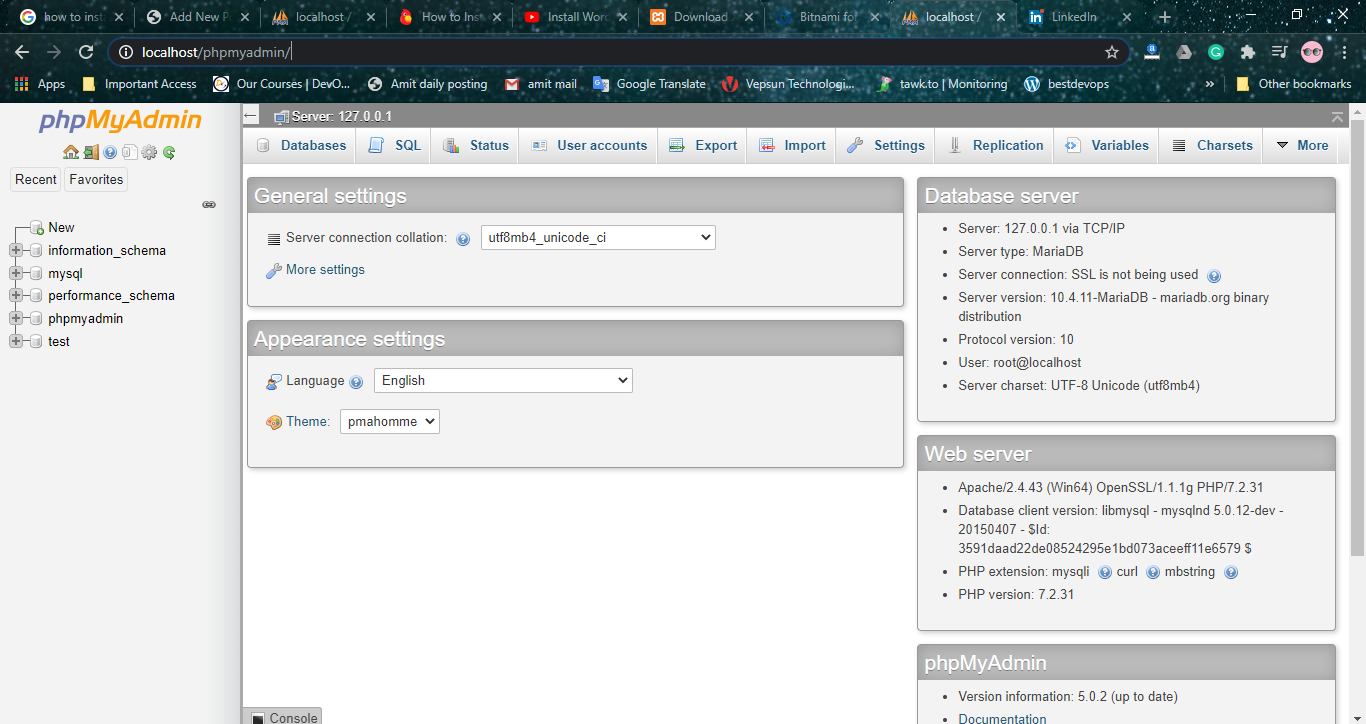The height and width of the screenshot is (724, 1366).
Task: Open the Import tab
Action: [792, 145]
